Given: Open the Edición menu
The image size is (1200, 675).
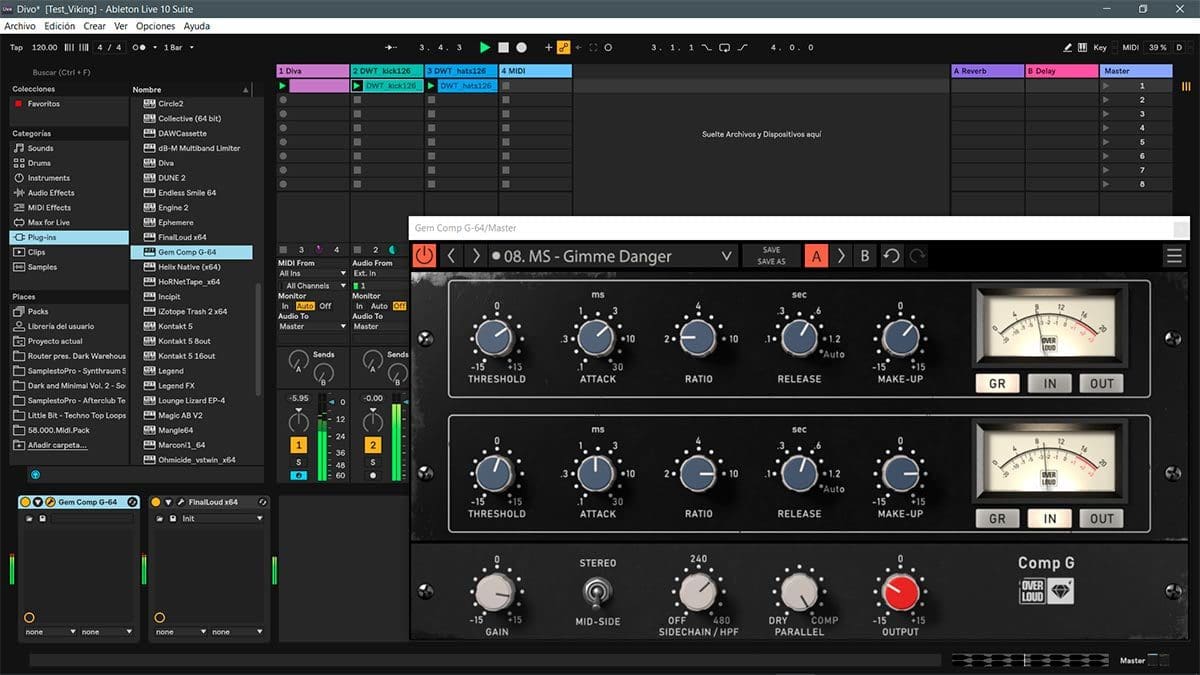Looking at the screenshot, I should 59,26.
